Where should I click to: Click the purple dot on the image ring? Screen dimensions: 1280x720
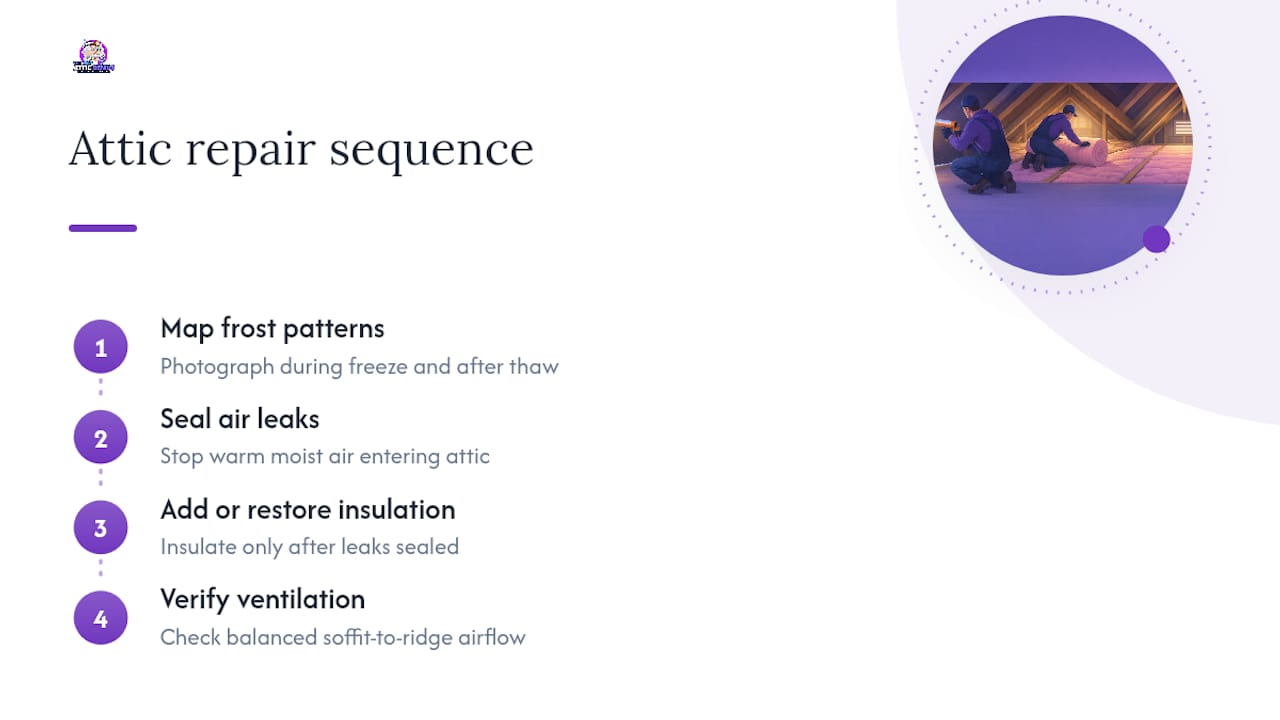point(1156,239)
